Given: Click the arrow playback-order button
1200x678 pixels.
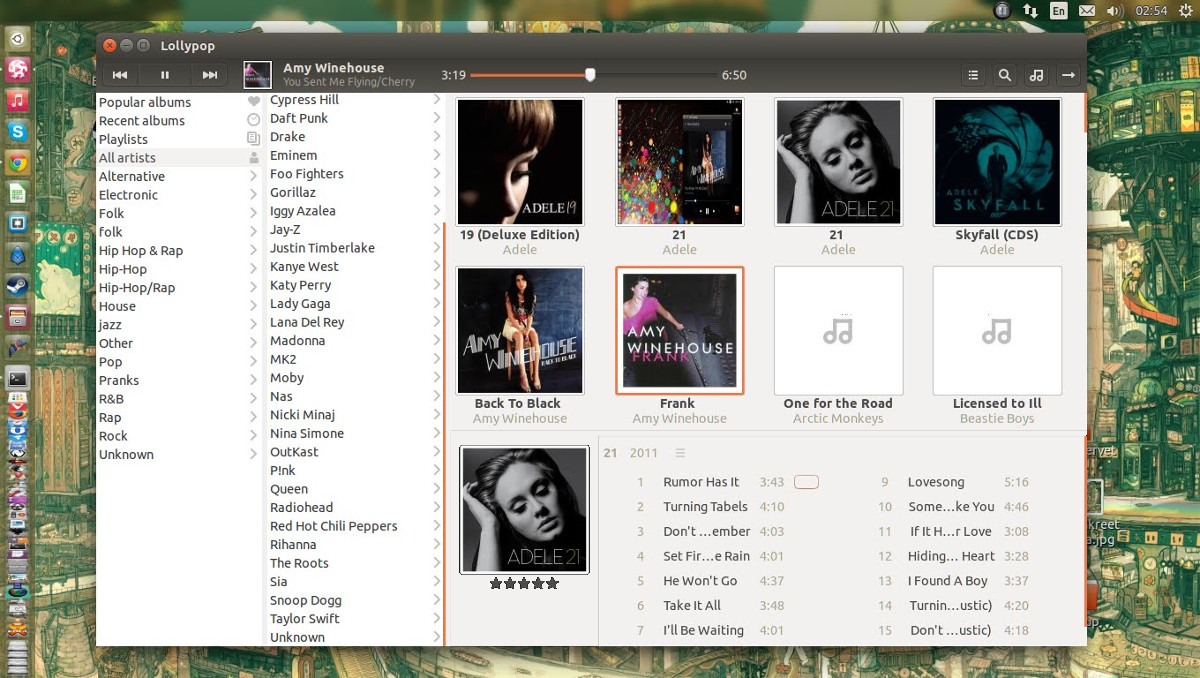Looking at the screenshot, I should click(x=1069, y=75).
